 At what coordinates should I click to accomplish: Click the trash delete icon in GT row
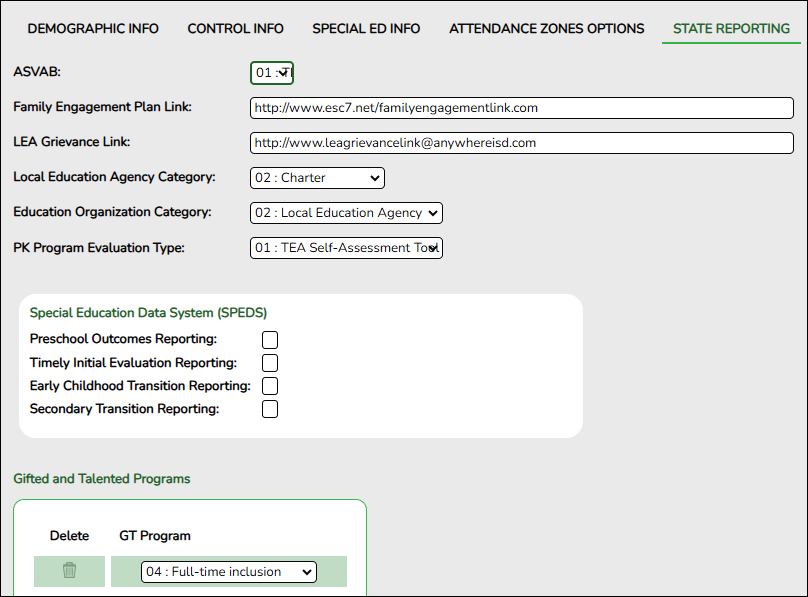pyautogui.click(x=69, y=571)
